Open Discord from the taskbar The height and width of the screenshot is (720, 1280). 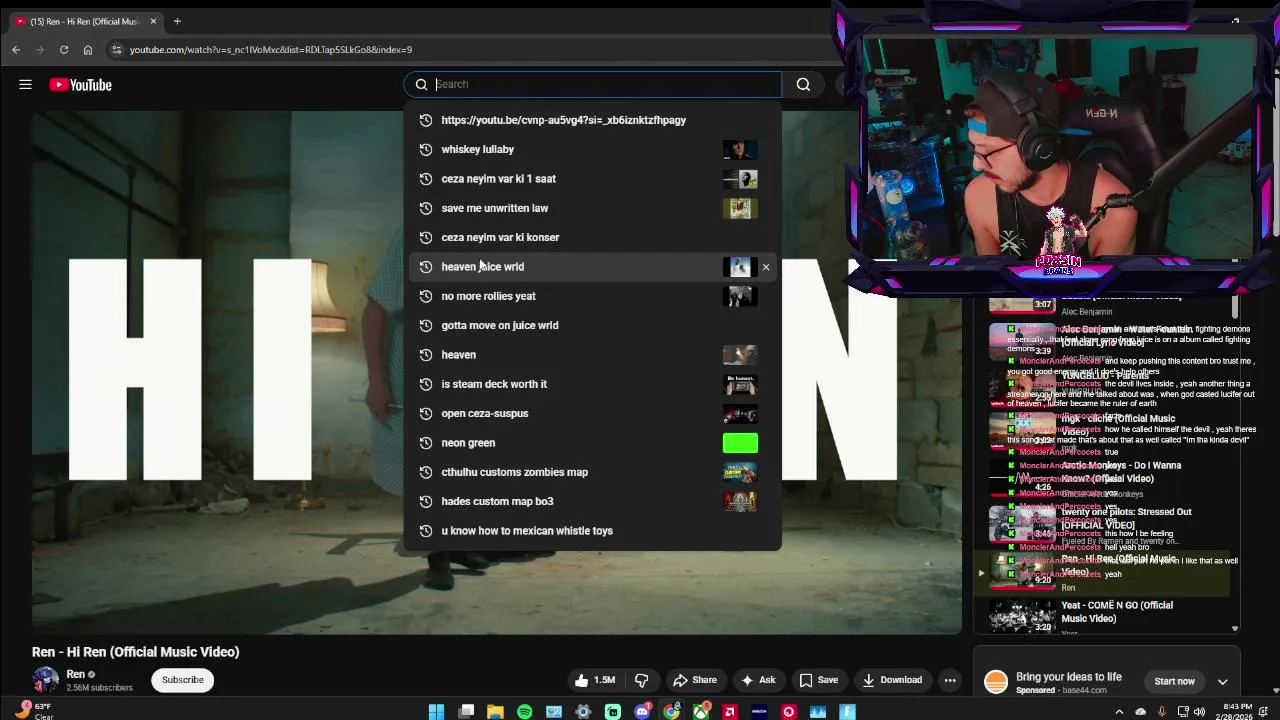pos(643,712)
